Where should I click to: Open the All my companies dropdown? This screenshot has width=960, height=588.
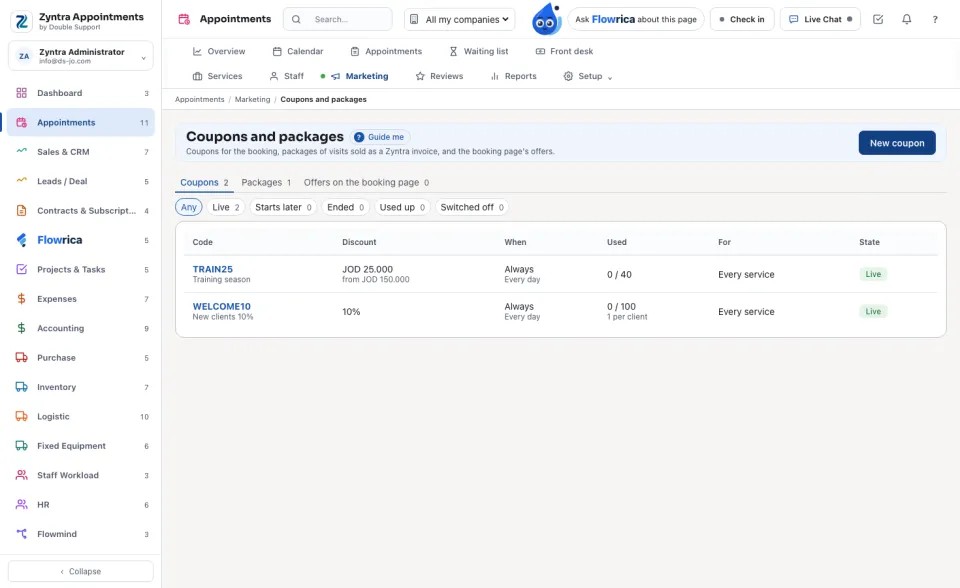coord(460,20)
